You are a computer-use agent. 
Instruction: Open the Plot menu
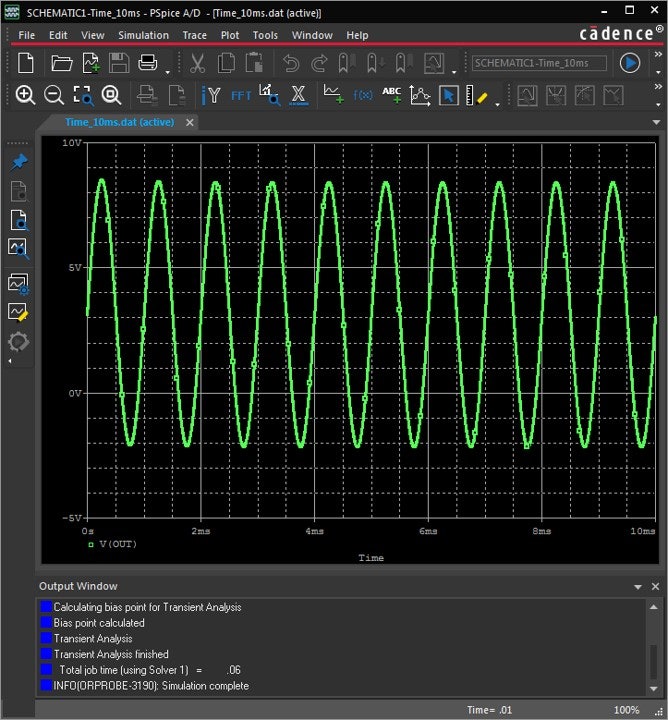point(230,35)
